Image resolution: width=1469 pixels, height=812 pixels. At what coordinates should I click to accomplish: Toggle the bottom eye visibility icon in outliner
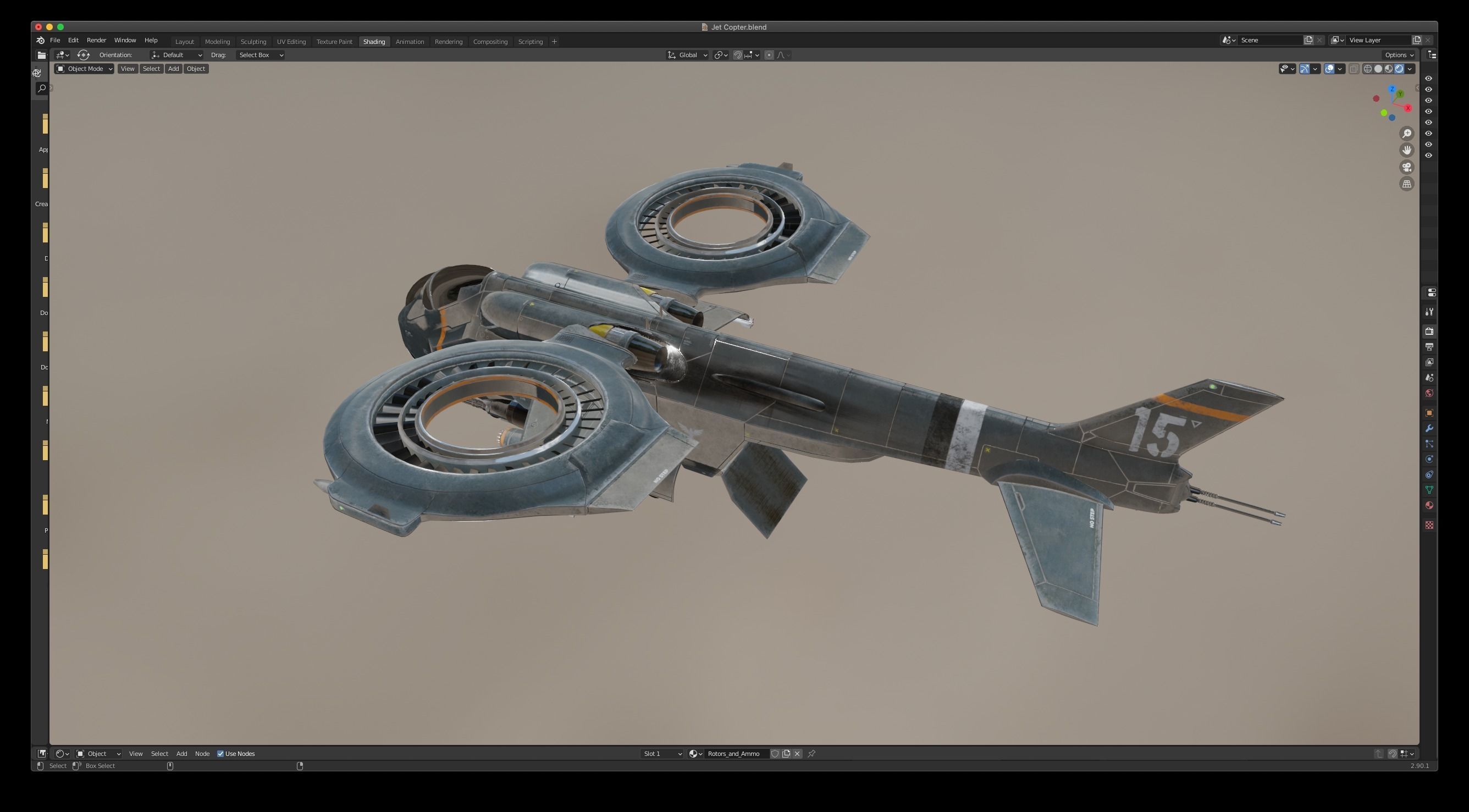pos(1428,156)
